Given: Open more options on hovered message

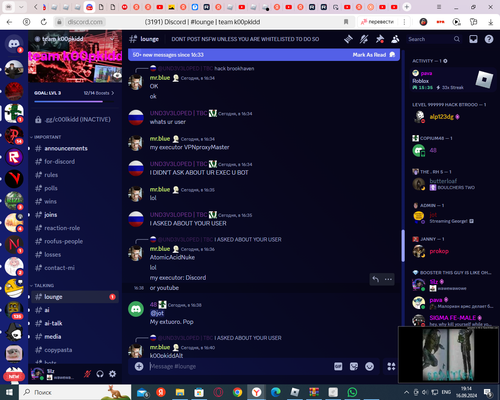Looking at the screenshot, I should [388, 279].
